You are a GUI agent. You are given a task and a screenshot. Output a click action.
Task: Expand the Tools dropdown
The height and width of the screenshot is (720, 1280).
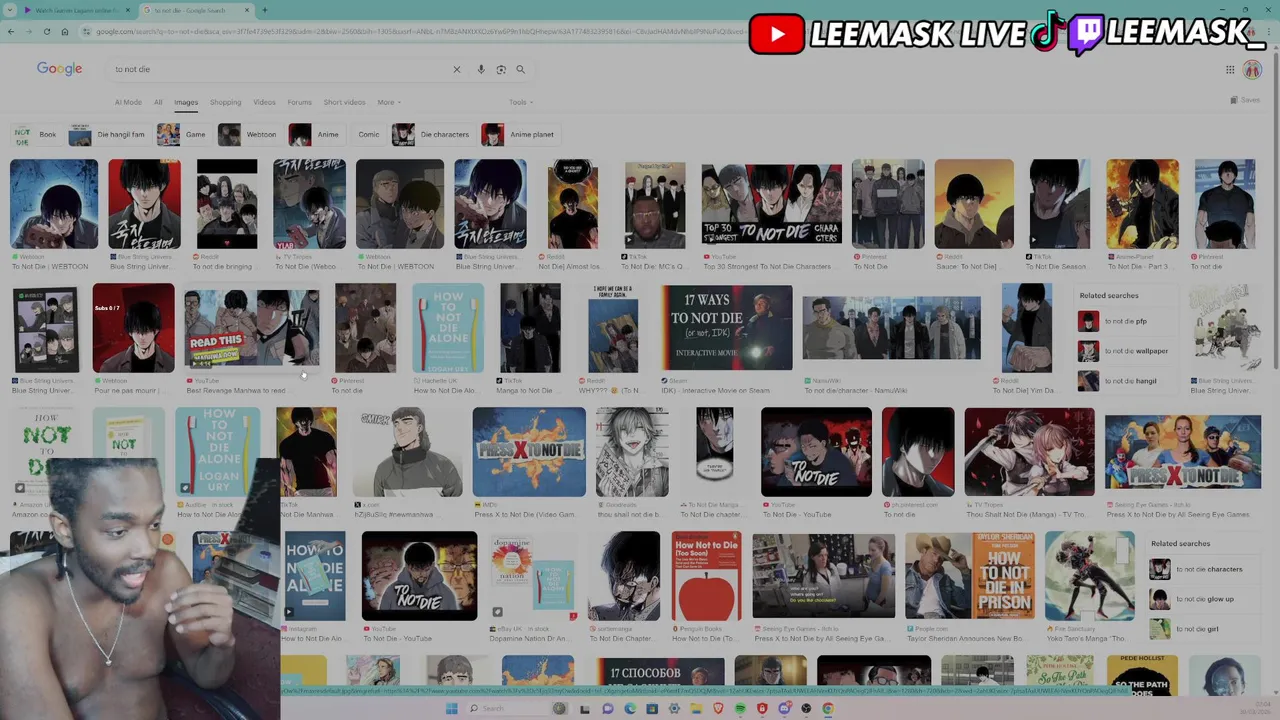520,102
